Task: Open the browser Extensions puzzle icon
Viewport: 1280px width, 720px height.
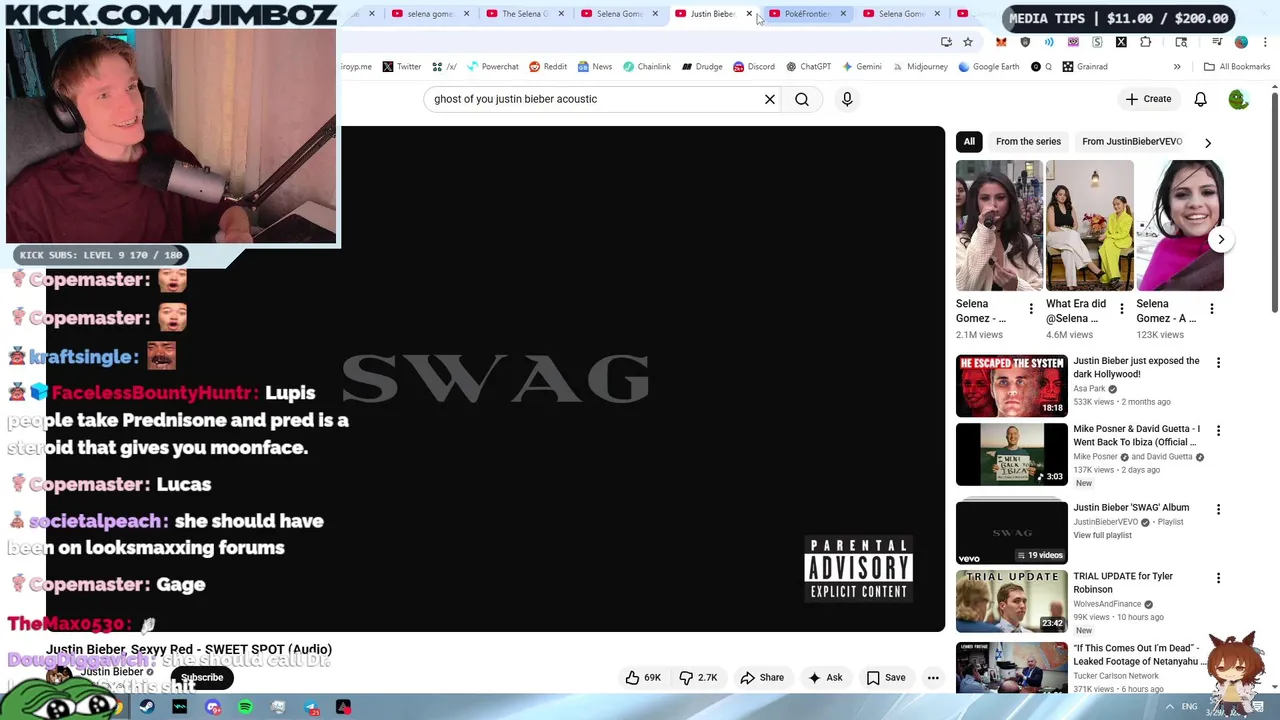Action: click(1145, 42)
